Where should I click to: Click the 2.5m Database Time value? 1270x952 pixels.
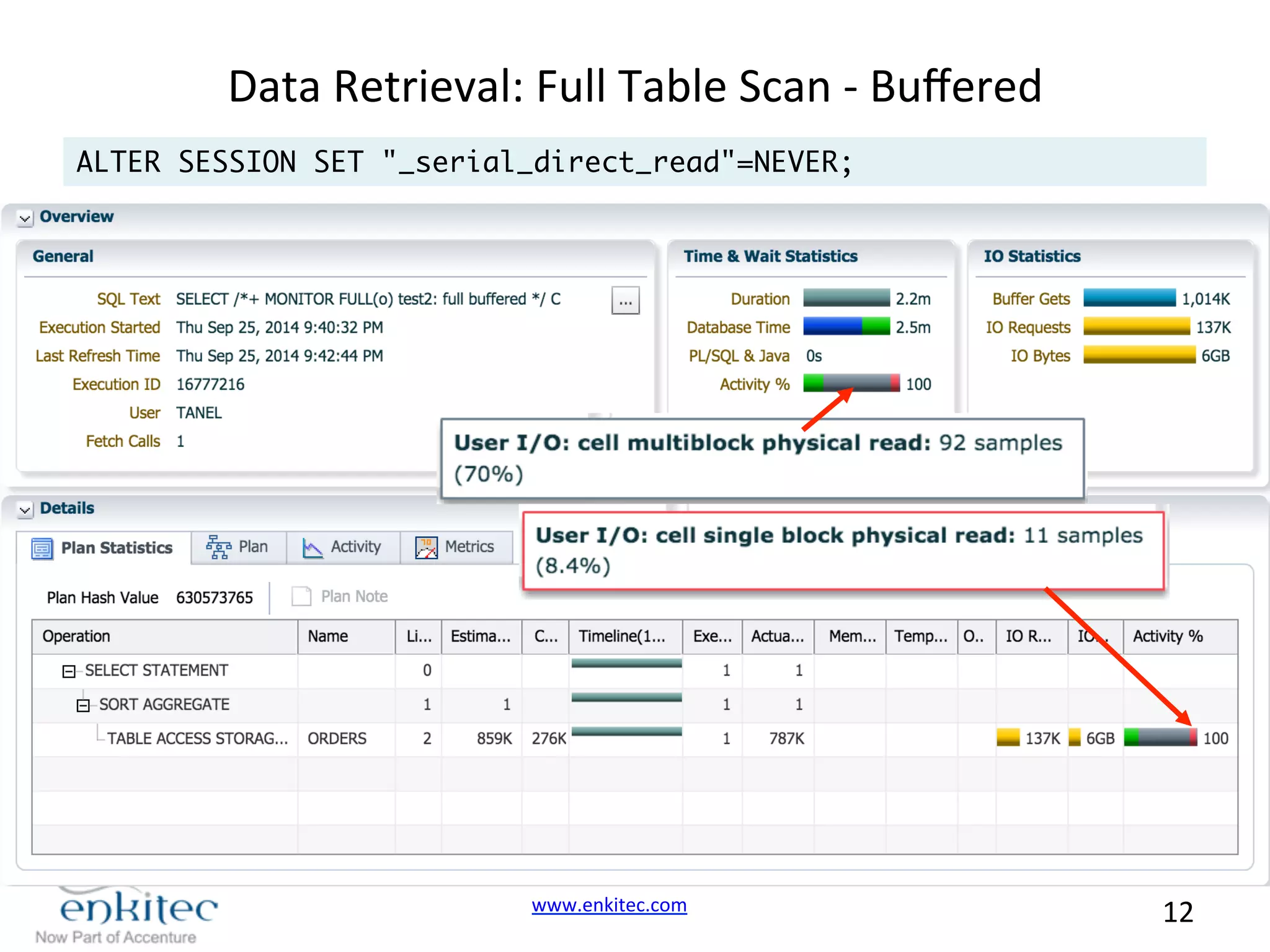(913, 327)
